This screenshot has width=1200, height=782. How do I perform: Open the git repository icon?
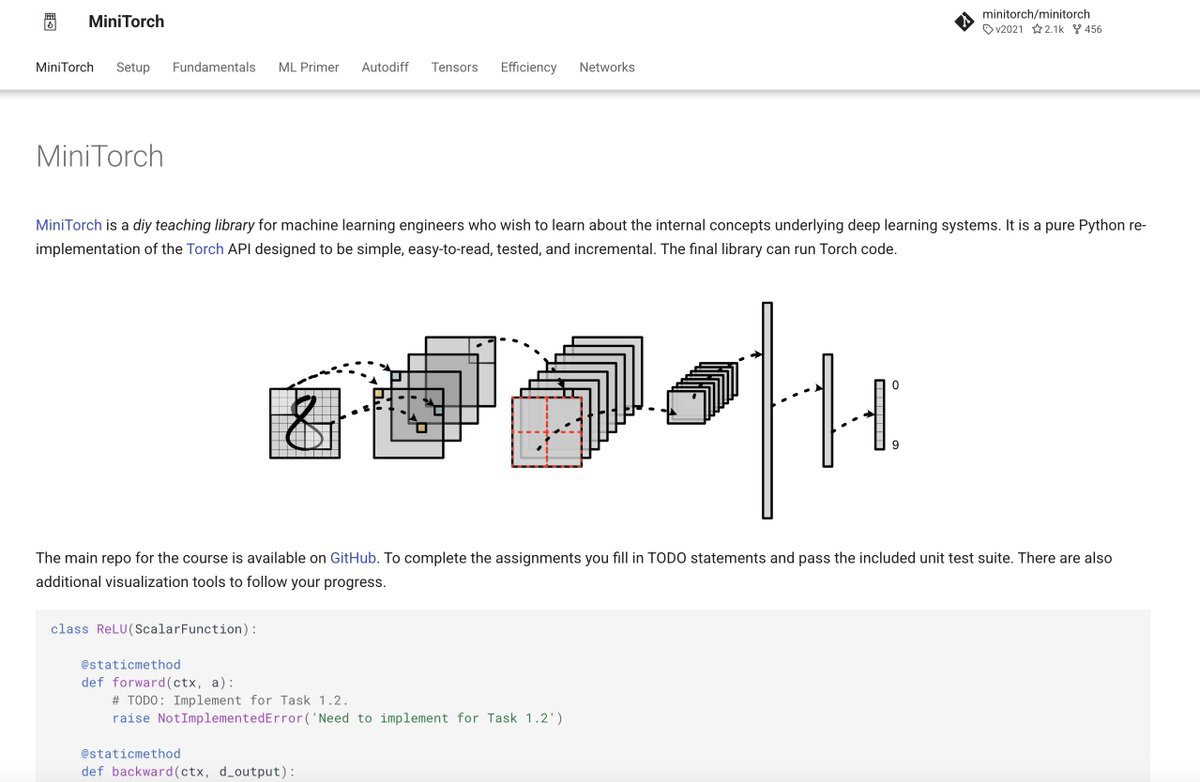[x=963, y=21]
